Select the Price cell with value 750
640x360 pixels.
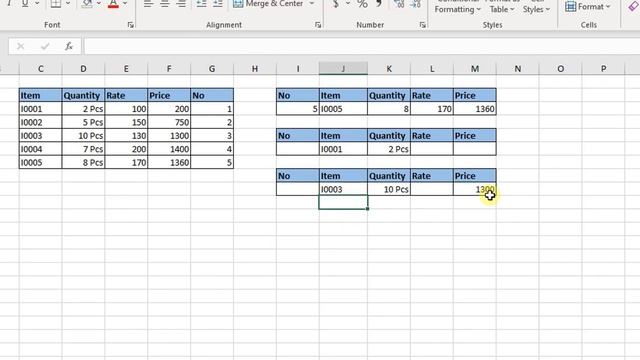(x=169, y=122)
